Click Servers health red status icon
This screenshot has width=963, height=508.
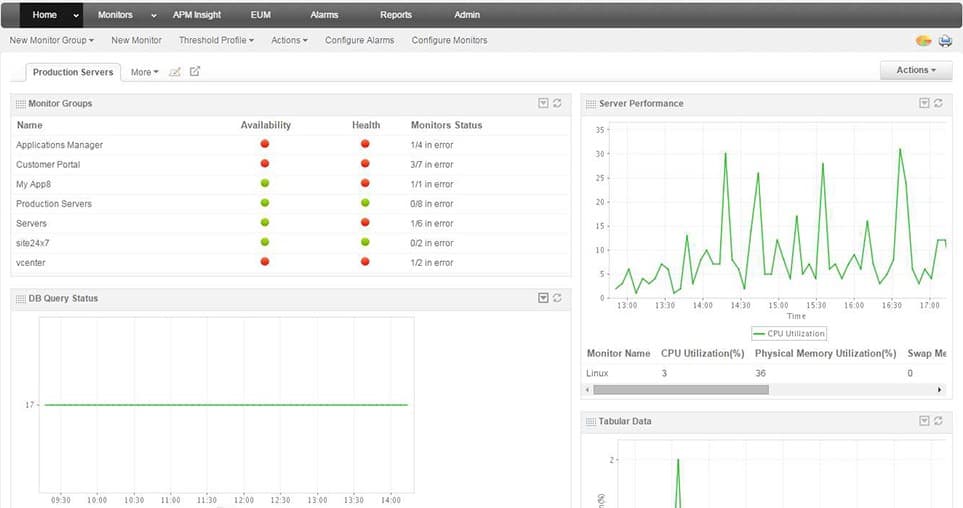tap(365, 222)
